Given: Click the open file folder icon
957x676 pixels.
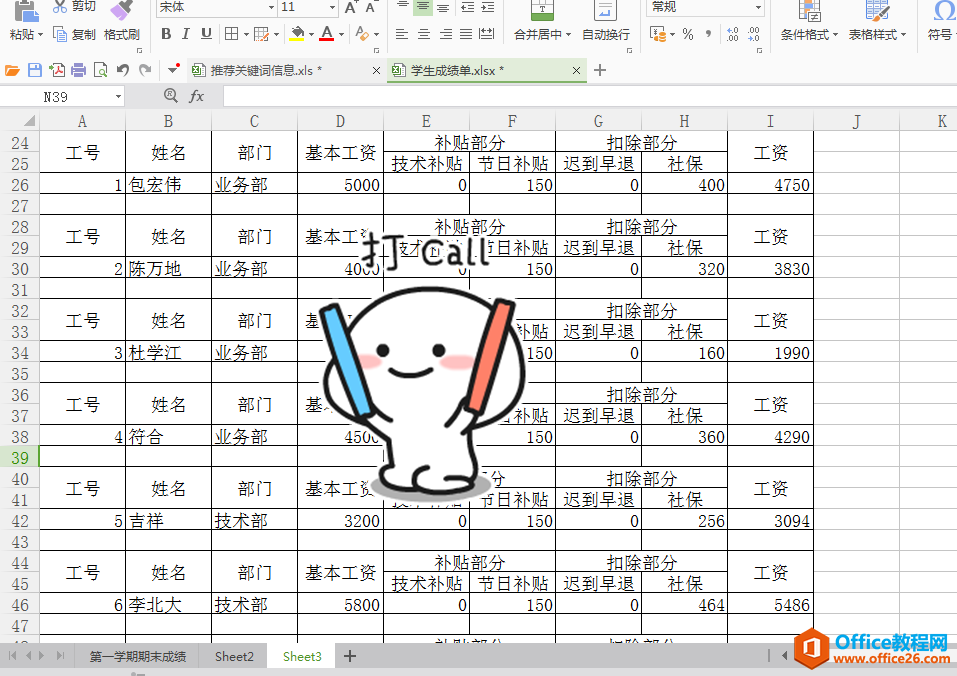Looking at the screenshot, I should click(12, 71).
